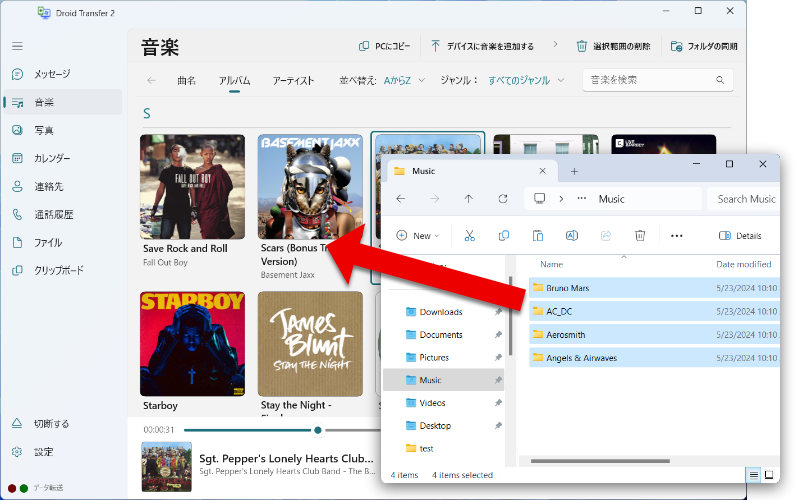The width and height of the screenshot is (800, 500).
Task: Select the Starboy album cover
Action: point(192,344)
